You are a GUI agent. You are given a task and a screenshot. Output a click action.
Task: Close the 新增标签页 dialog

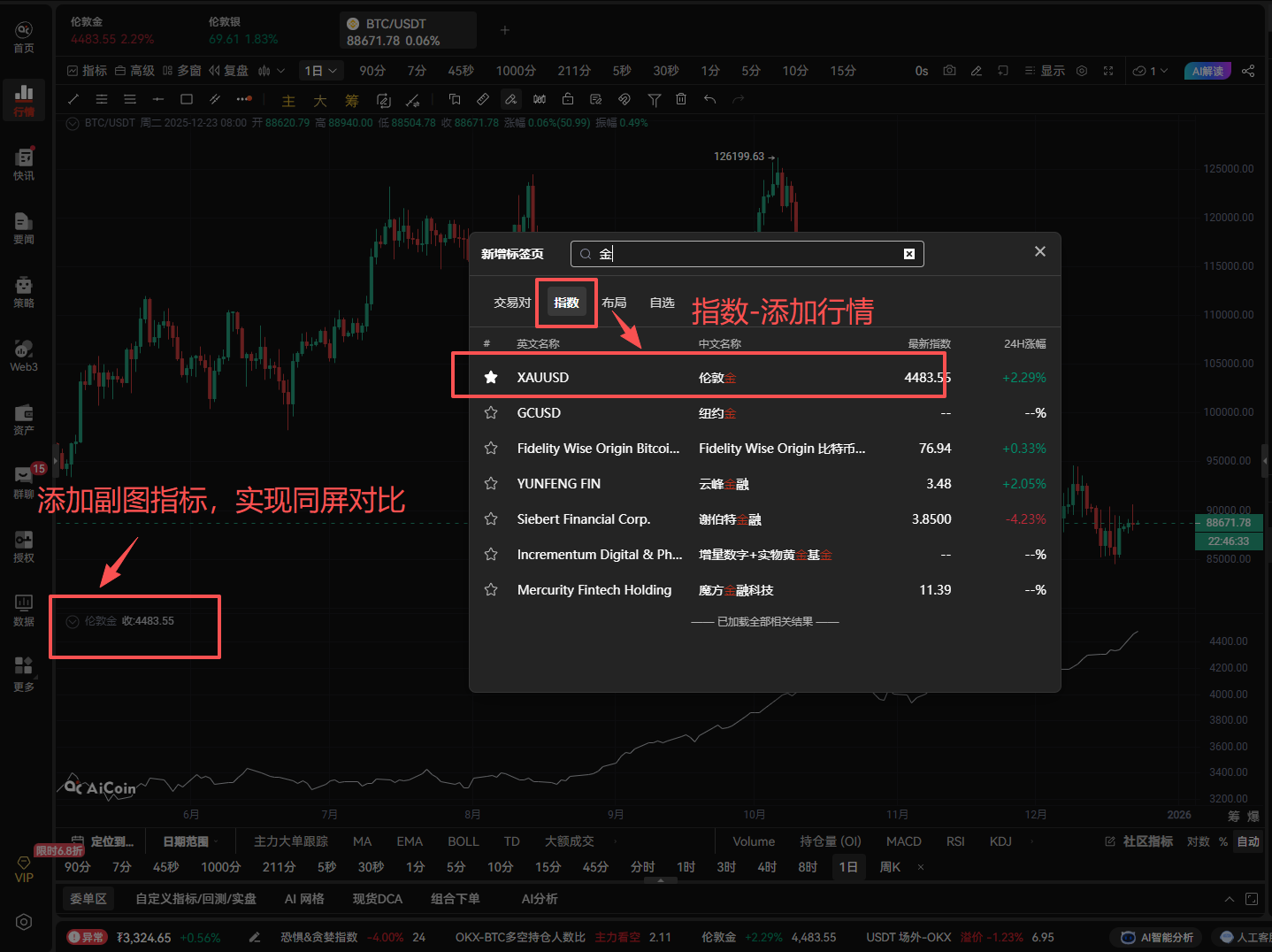pyautogui.click(x=1040, y=252)
